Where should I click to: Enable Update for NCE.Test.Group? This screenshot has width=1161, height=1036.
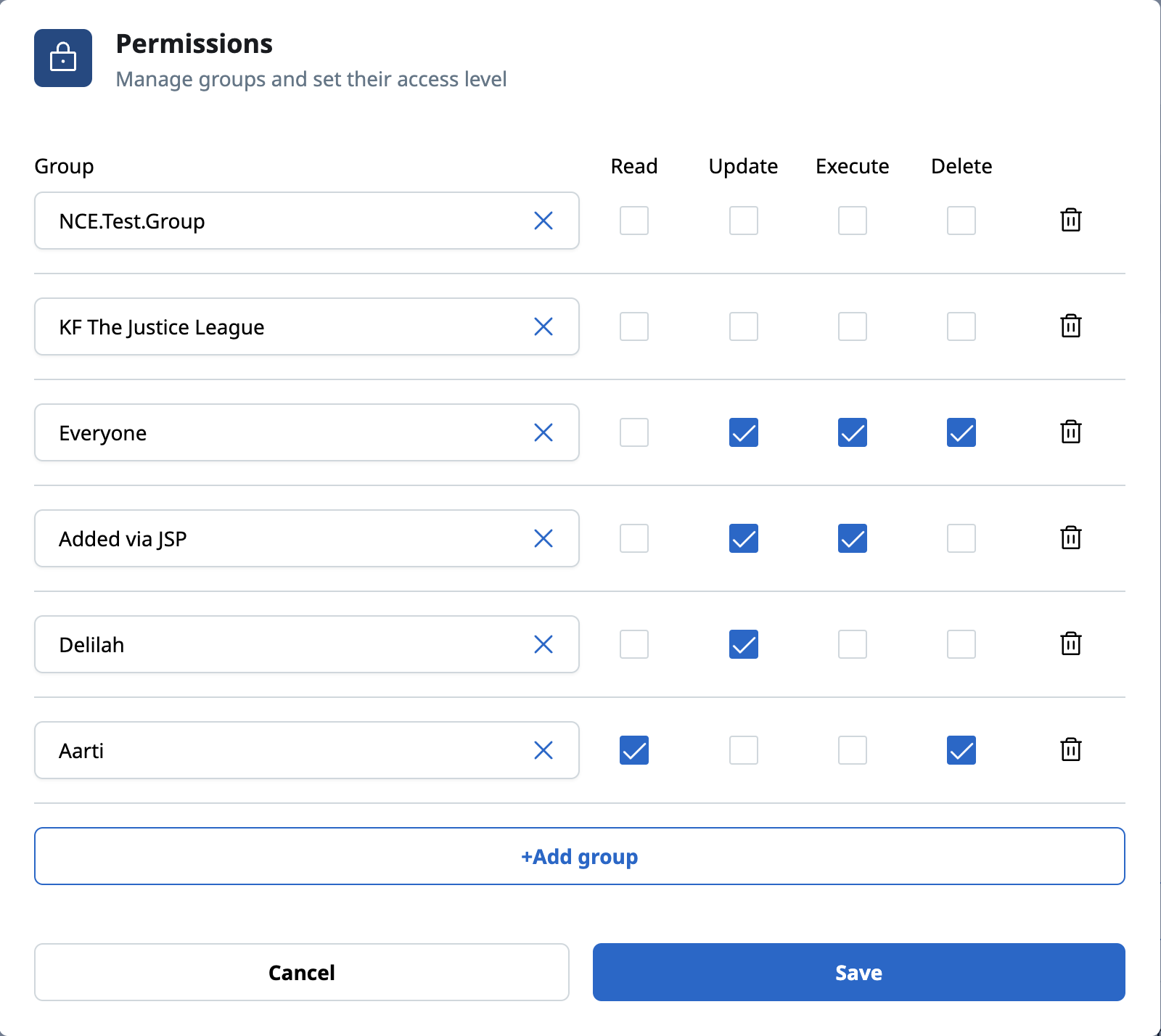pos(744,221)
